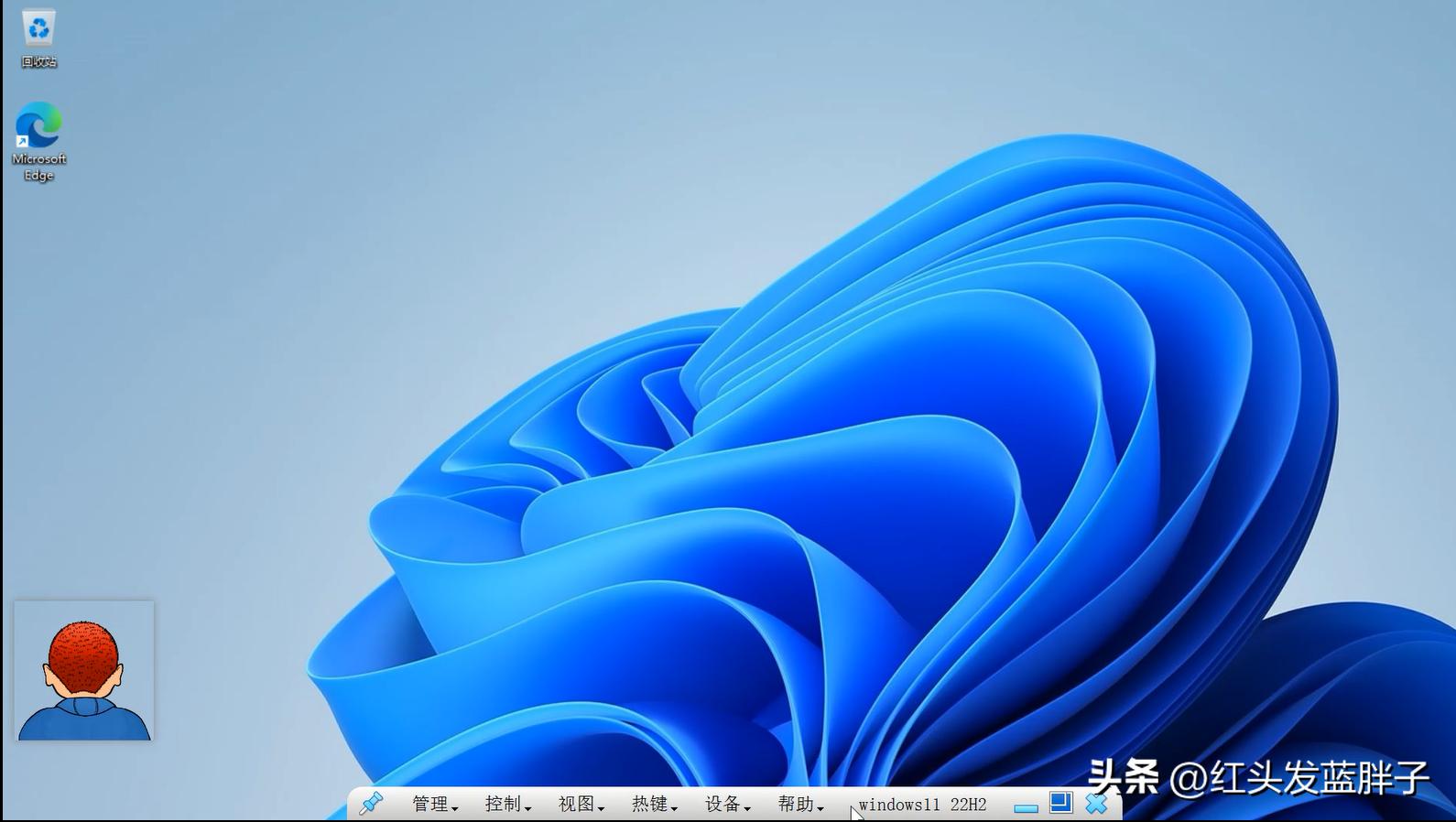
Task: Click the blue window-mode icon on the mini toolbar
Action: (x=1060, y=803)
